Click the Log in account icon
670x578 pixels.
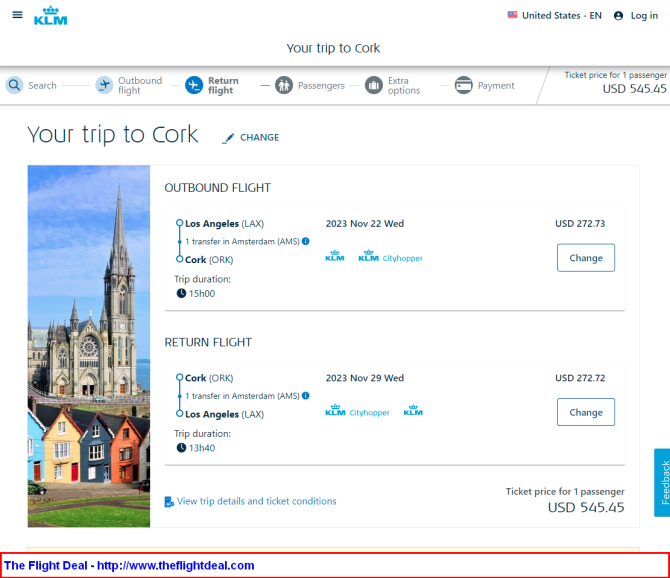pyautogui.click(x=618, y=16)
